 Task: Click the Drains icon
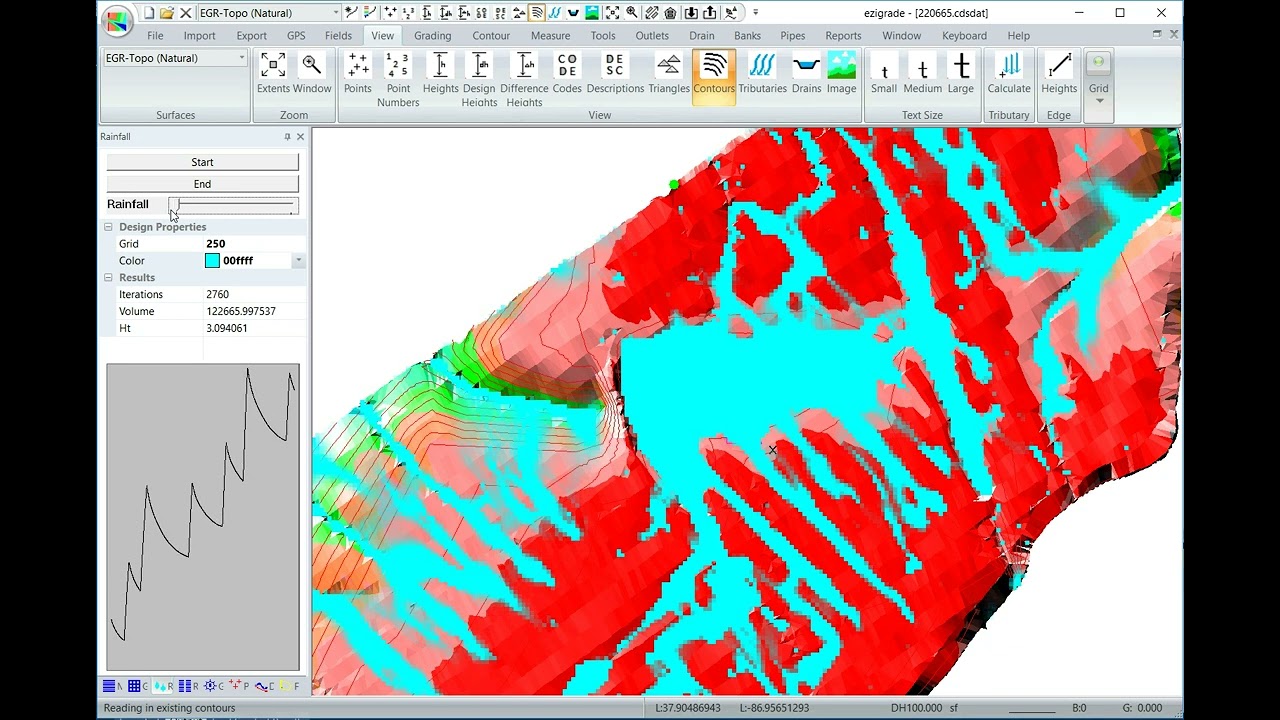806,73
